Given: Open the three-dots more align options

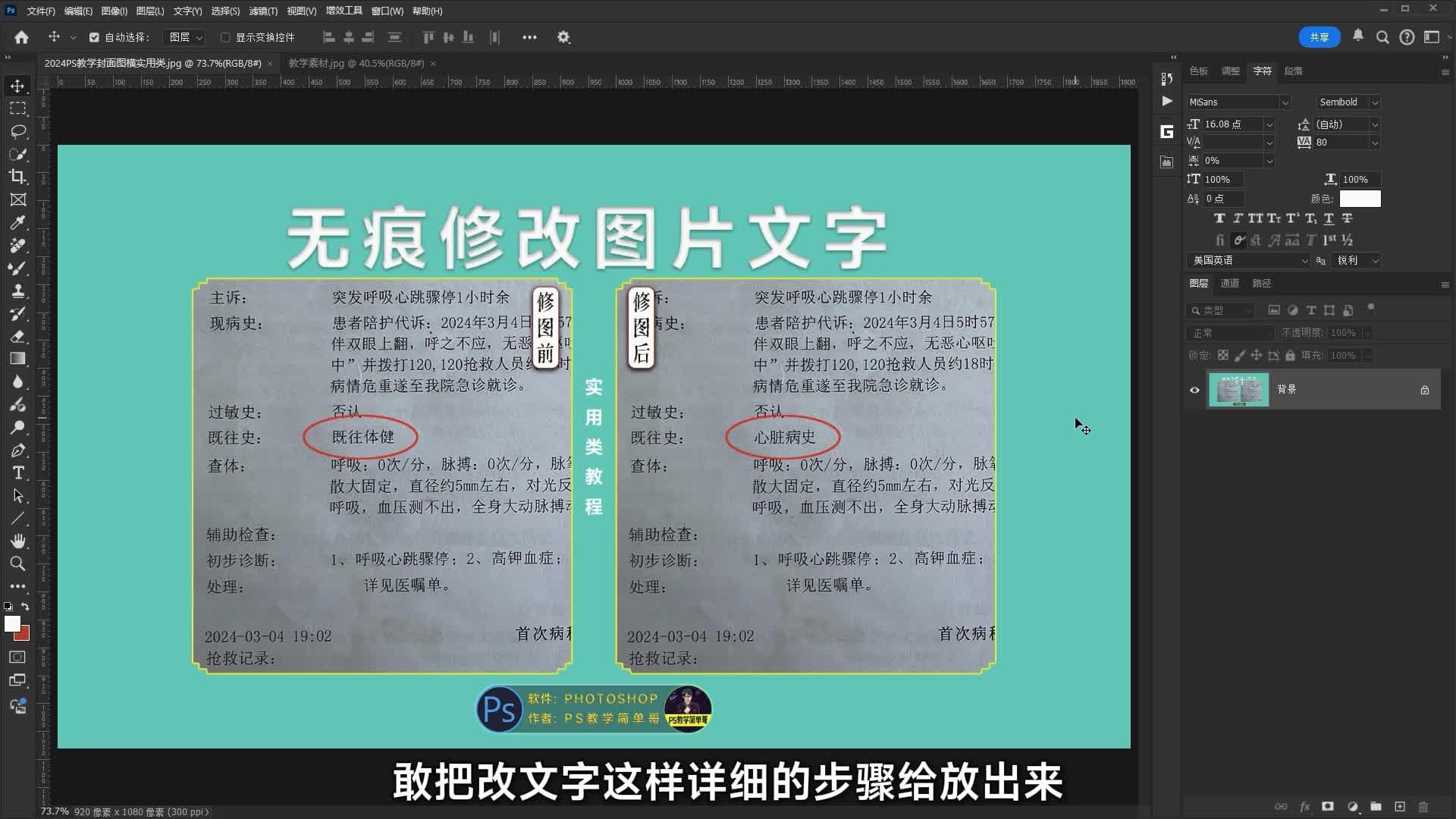Looking at the screenshot, I should coord(529,37).
